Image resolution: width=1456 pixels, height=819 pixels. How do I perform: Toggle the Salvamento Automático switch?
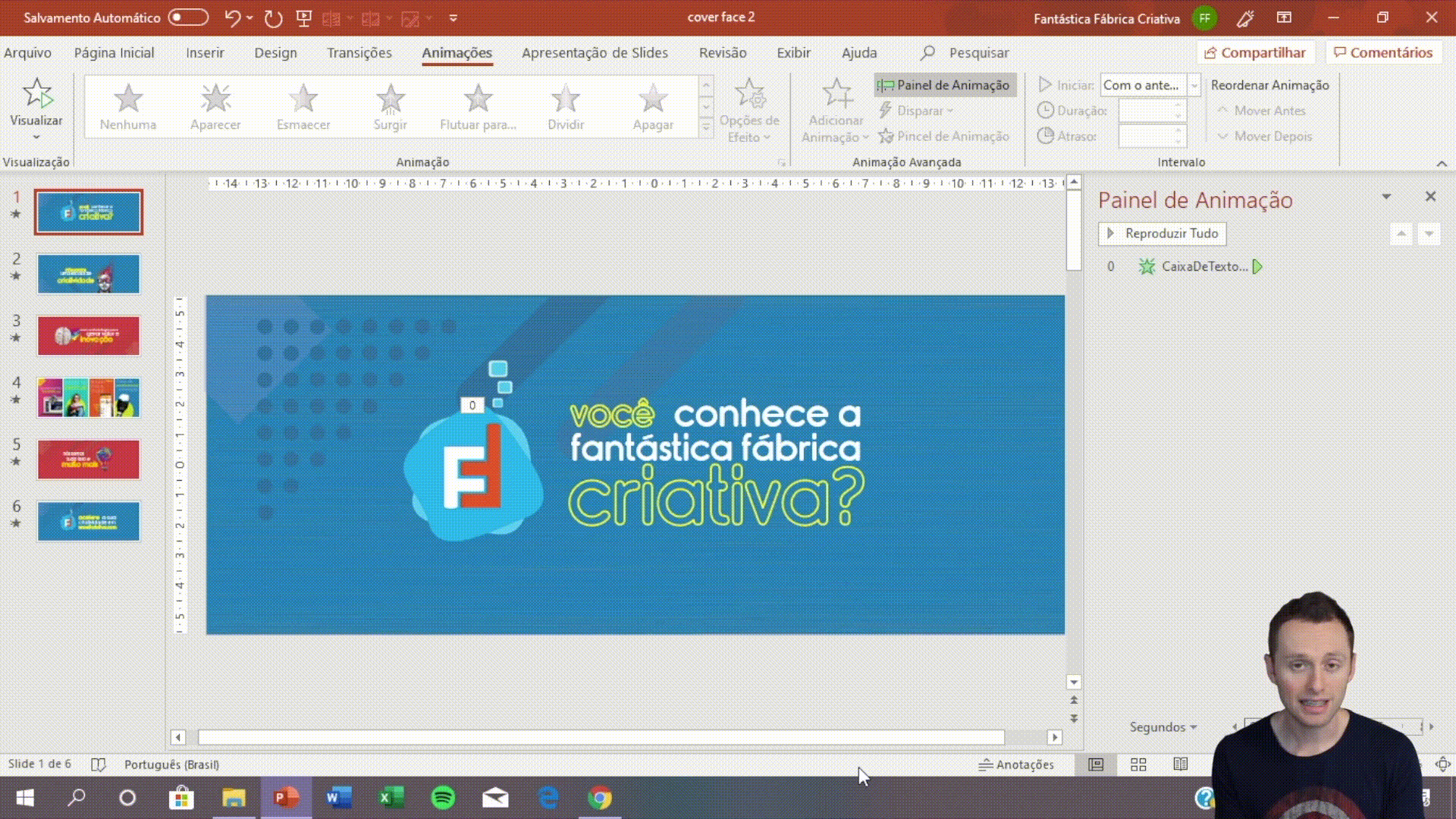(188, 17)
